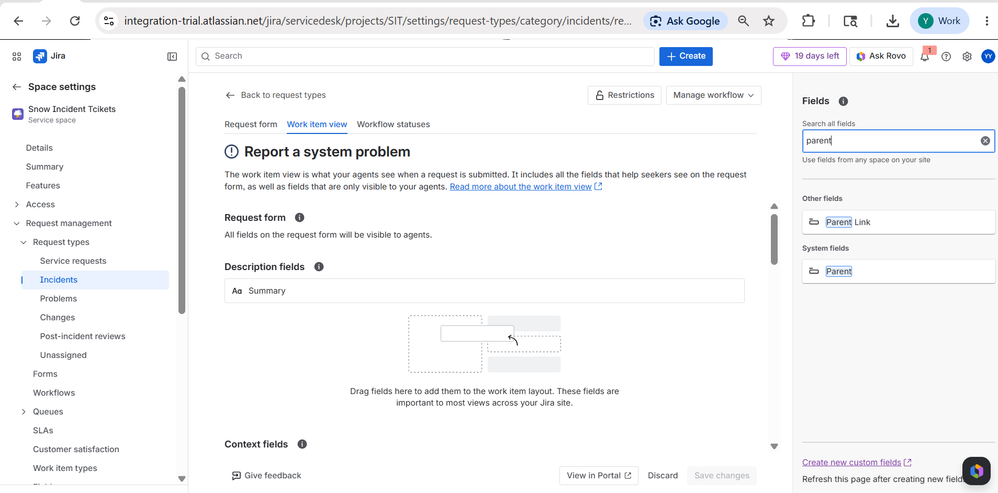Open Features settings page

(x=43, y=186)
